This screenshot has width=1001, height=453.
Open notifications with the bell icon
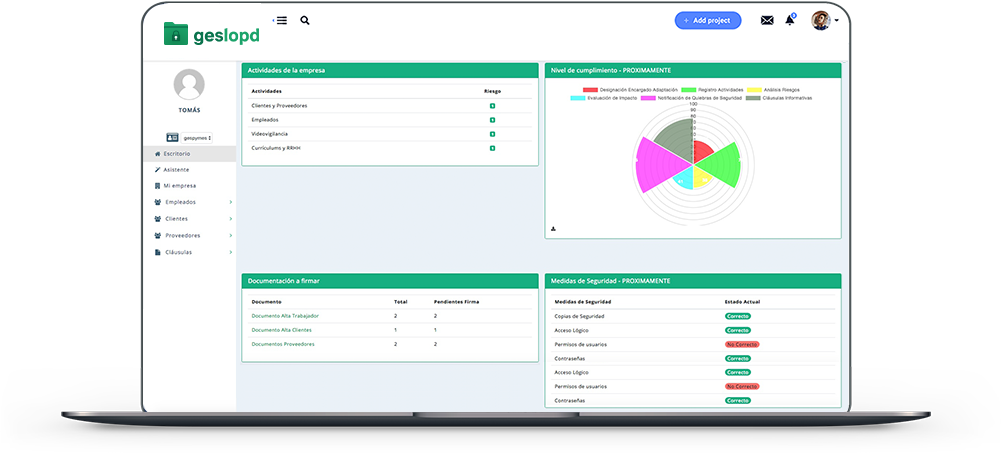tap(790, 20)
